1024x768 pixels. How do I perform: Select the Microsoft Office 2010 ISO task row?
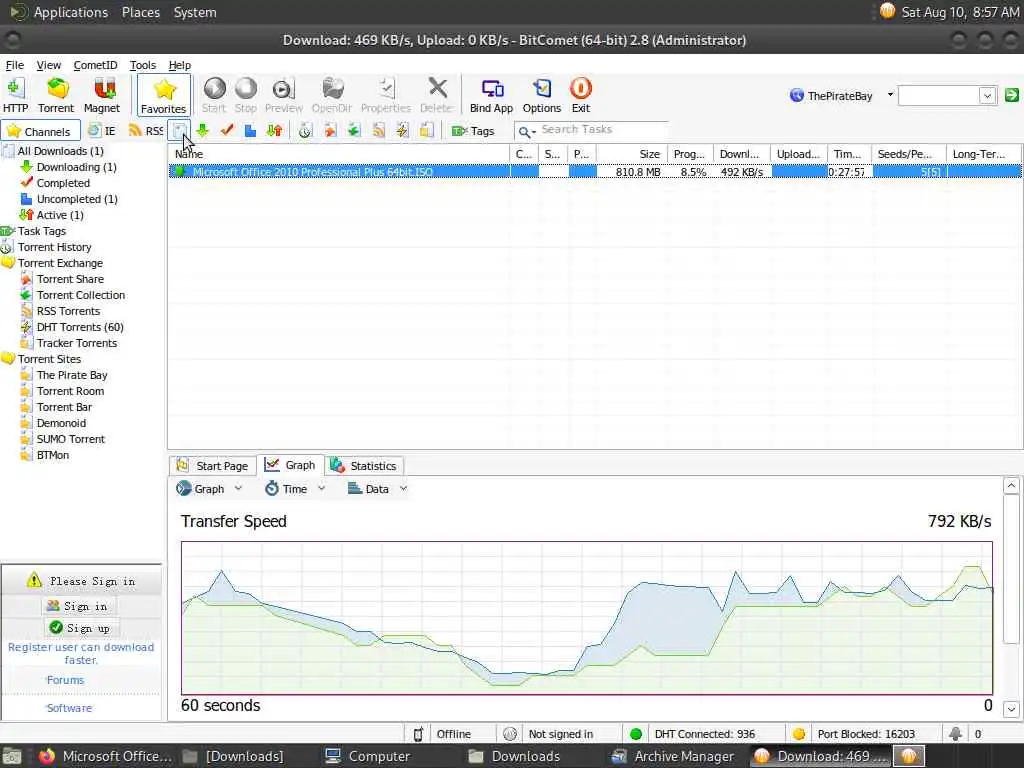(595, 172)
